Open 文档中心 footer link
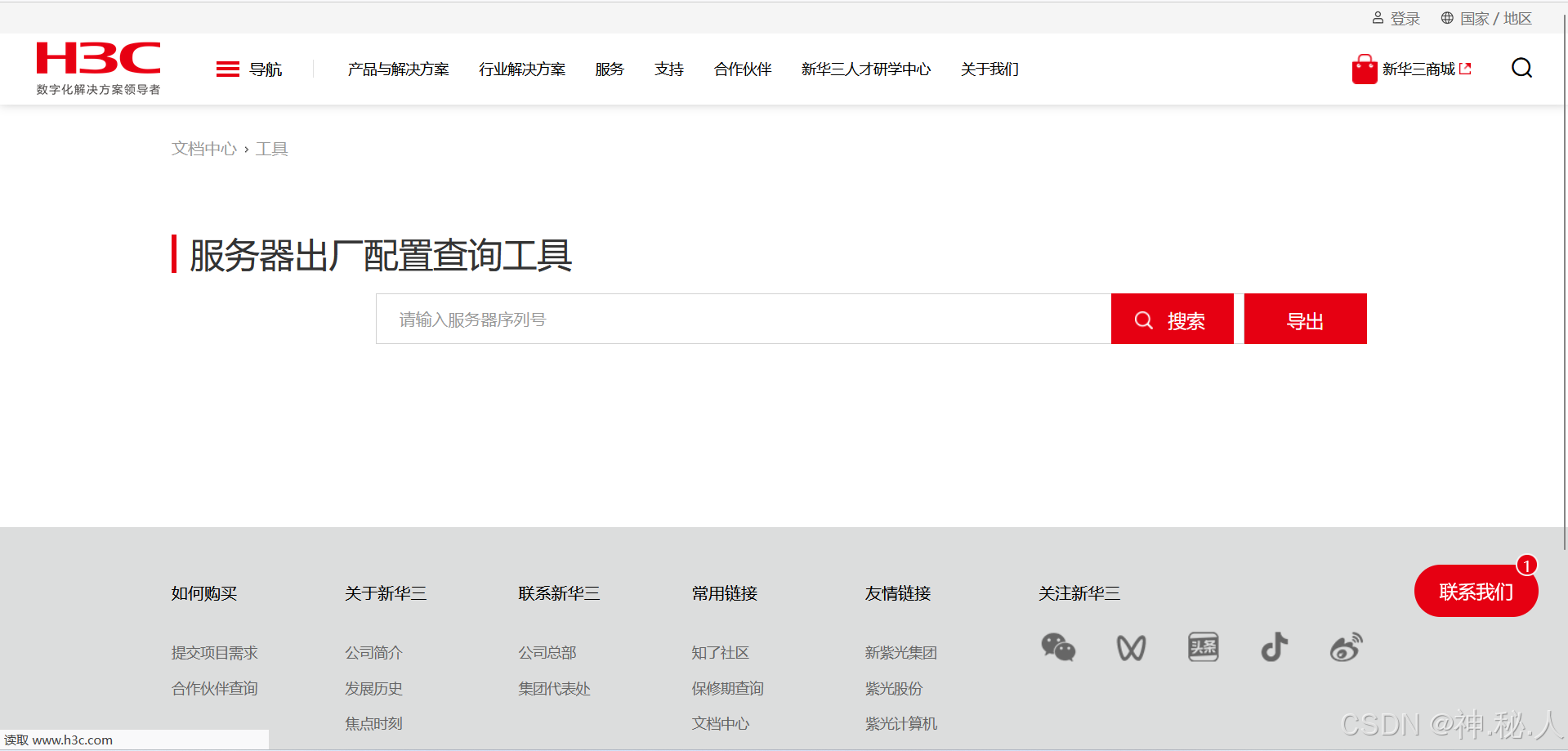This screenshot has width=1568, height=751. [721, 724]
